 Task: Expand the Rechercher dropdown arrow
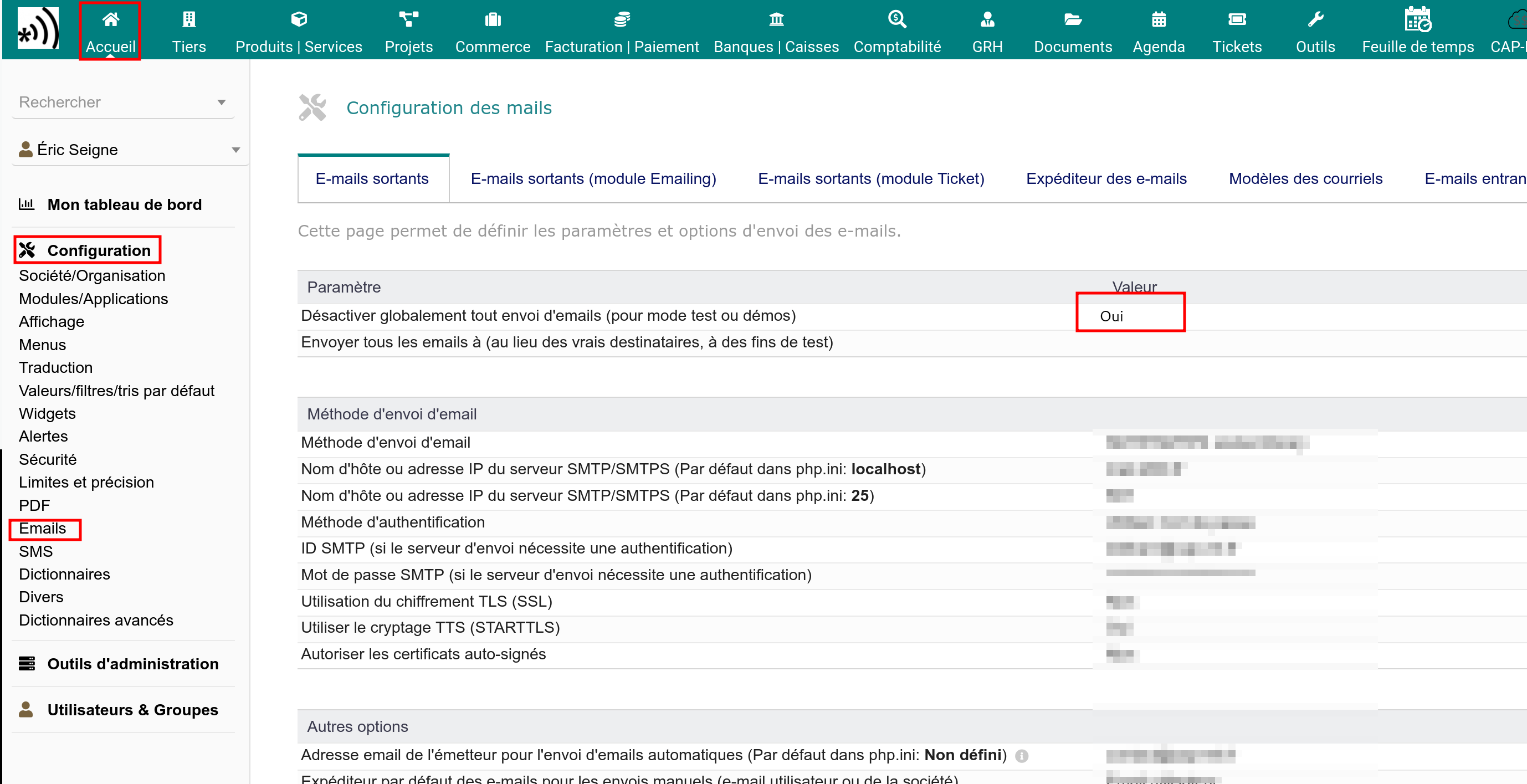(221, 103)
